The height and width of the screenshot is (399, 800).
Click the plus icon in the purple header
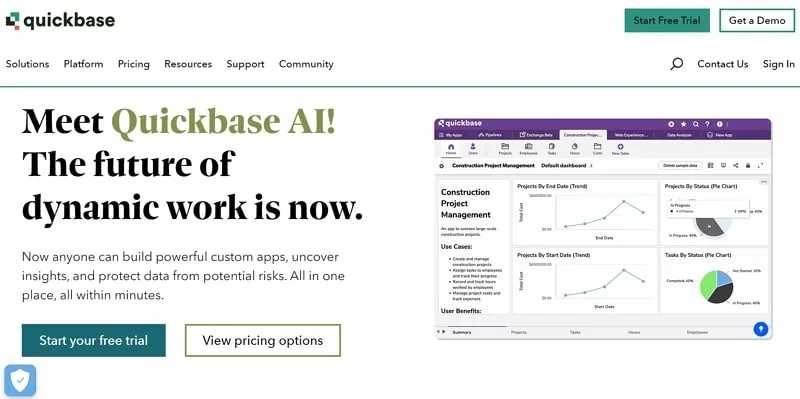coord(671,124)
